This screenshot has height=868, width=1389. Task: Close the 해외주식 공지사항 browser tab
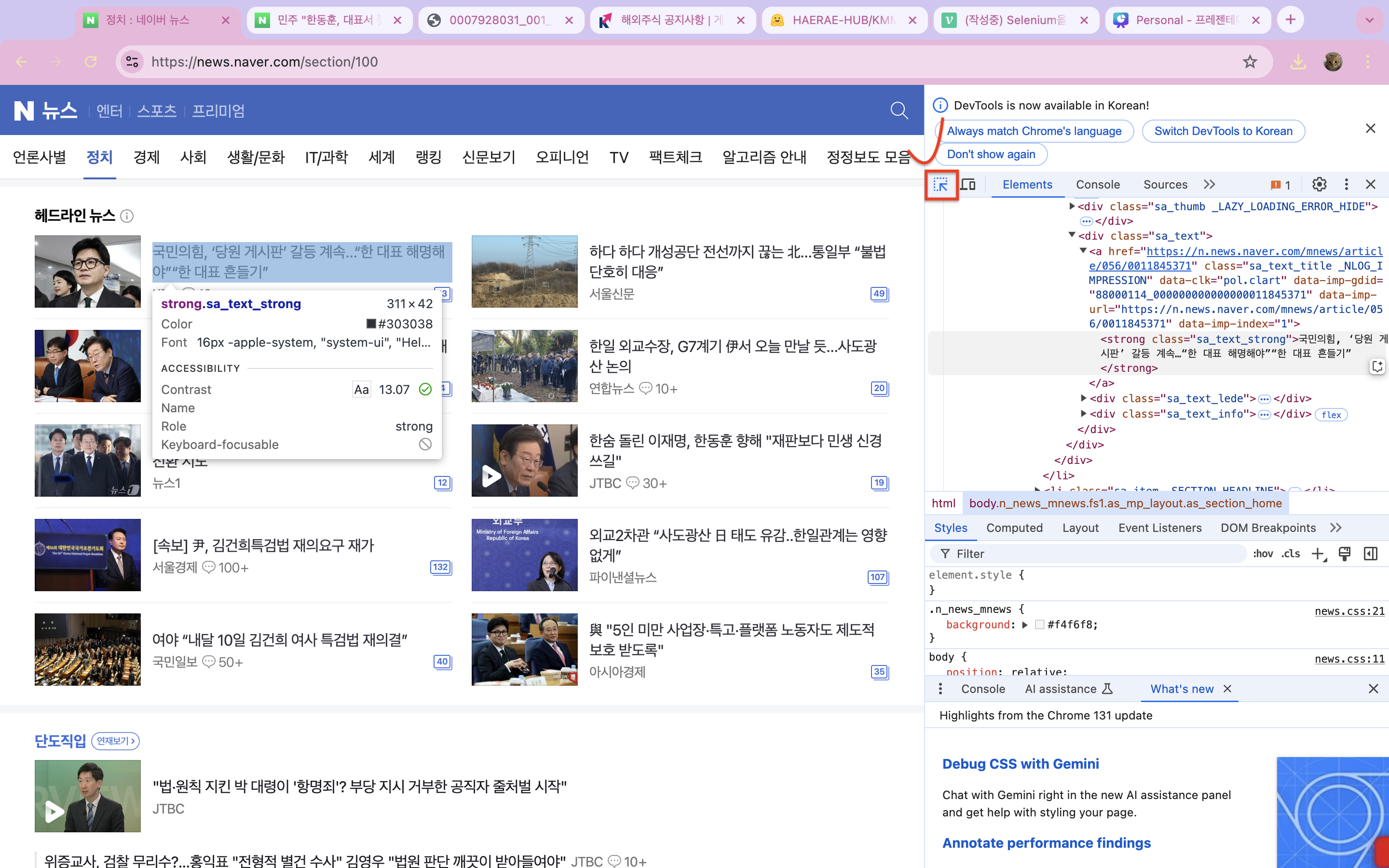pyautogui.click(x=741, y=20)
